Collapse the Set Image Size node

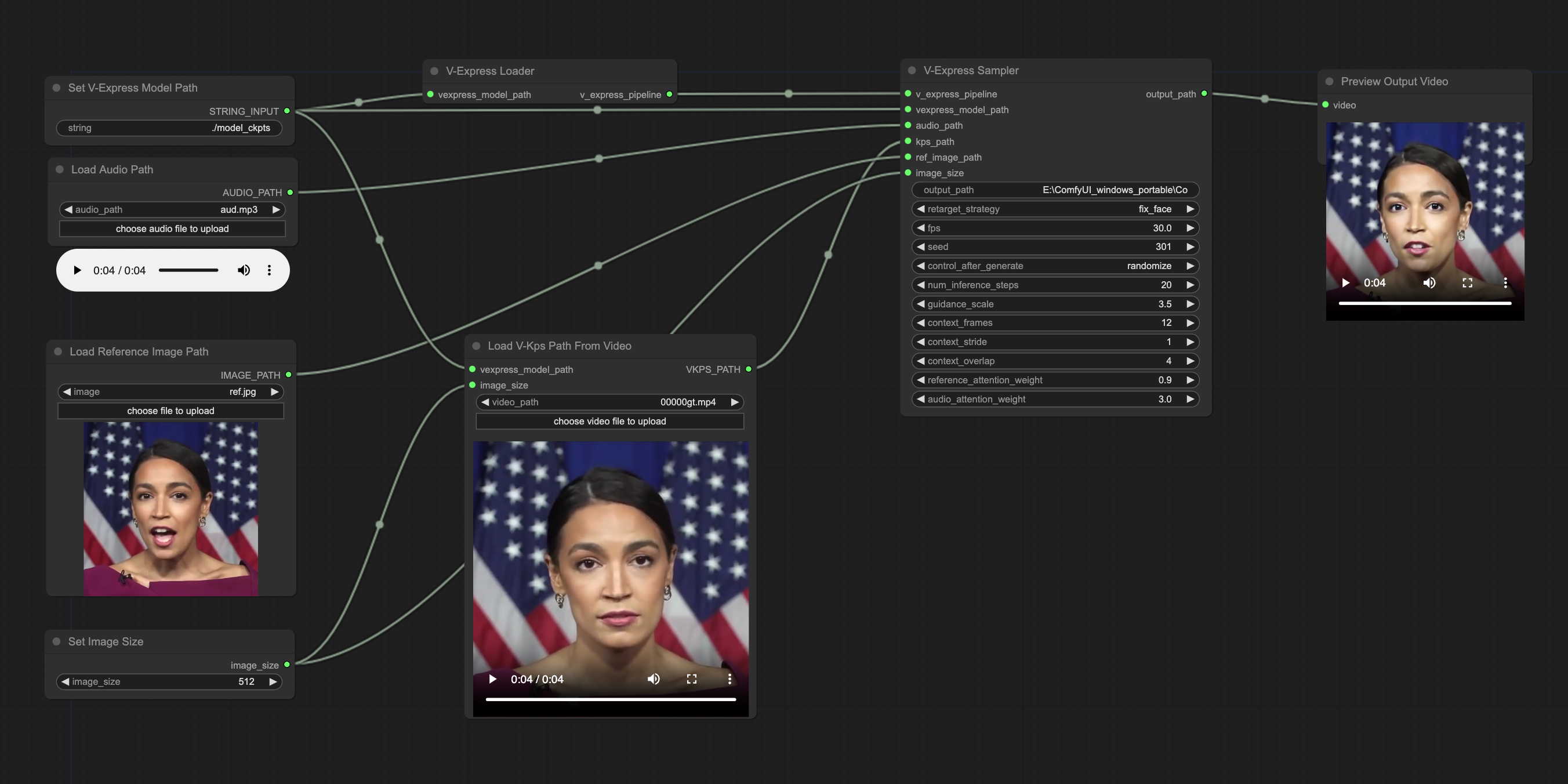coord(57,641)
